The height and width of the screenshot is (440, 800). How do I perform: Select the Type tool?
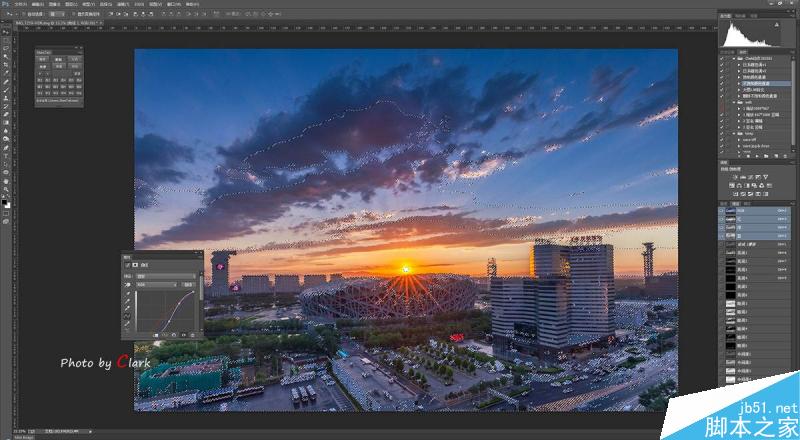click(6, 156)
